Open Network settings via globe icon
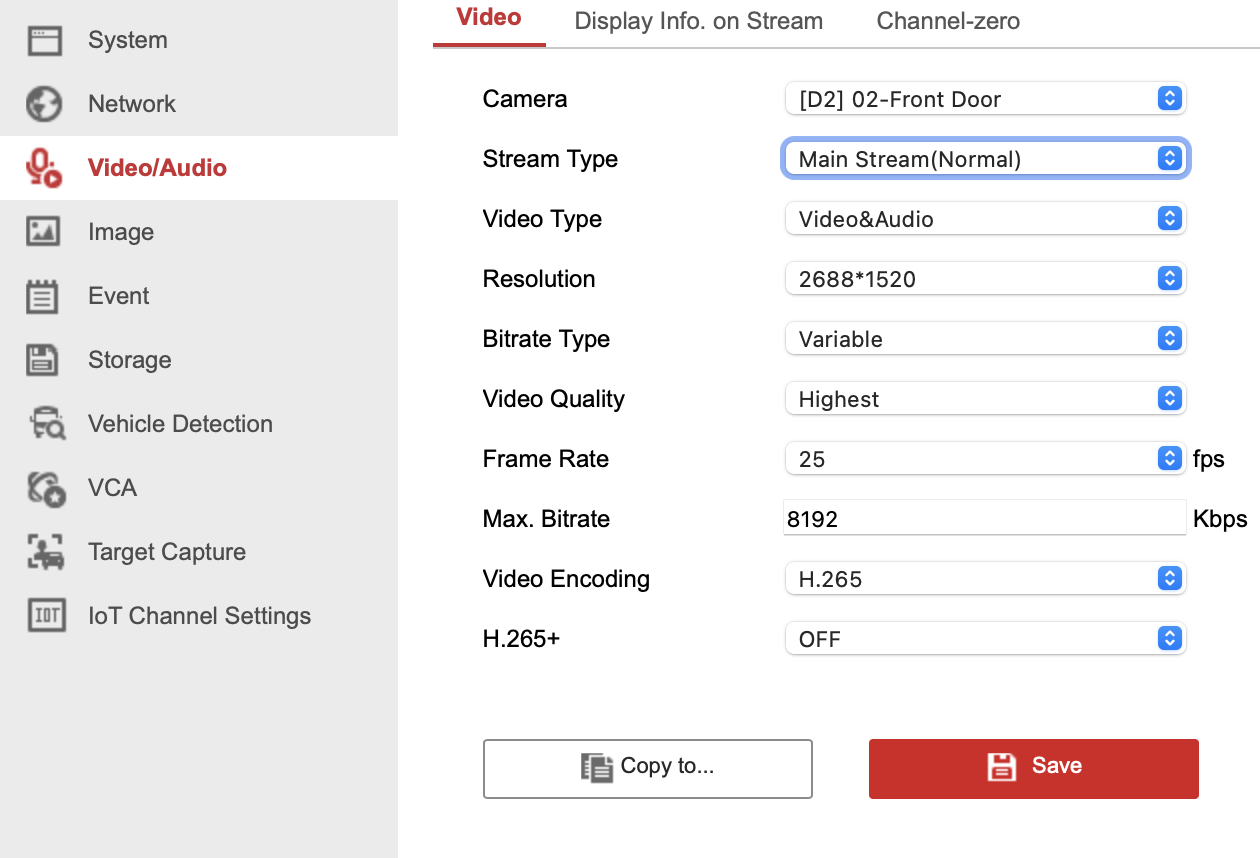This screenshot has width=1260, height=858. click(x=44, y=104)
